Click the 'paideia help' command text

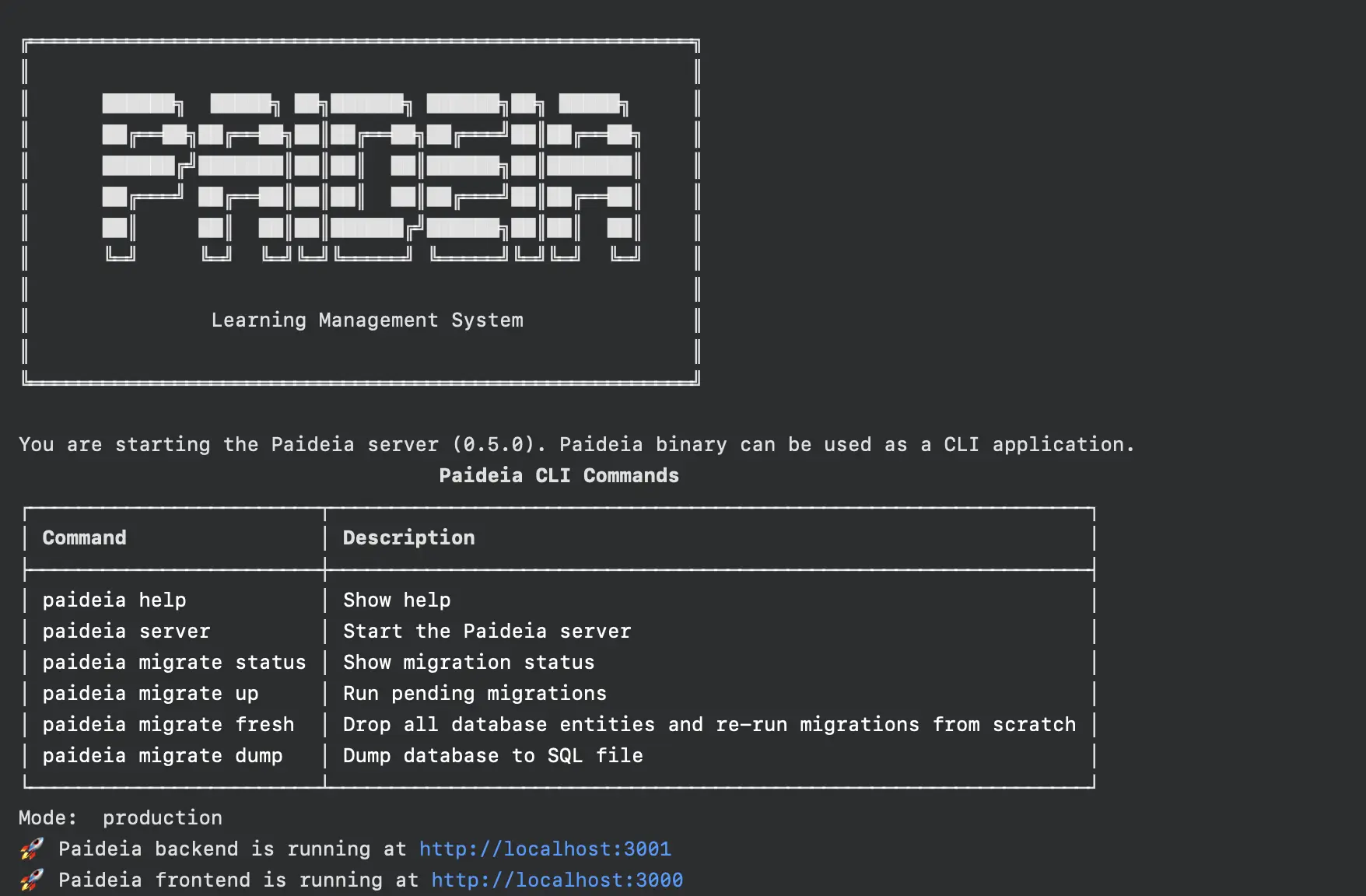tap(114, 600)
